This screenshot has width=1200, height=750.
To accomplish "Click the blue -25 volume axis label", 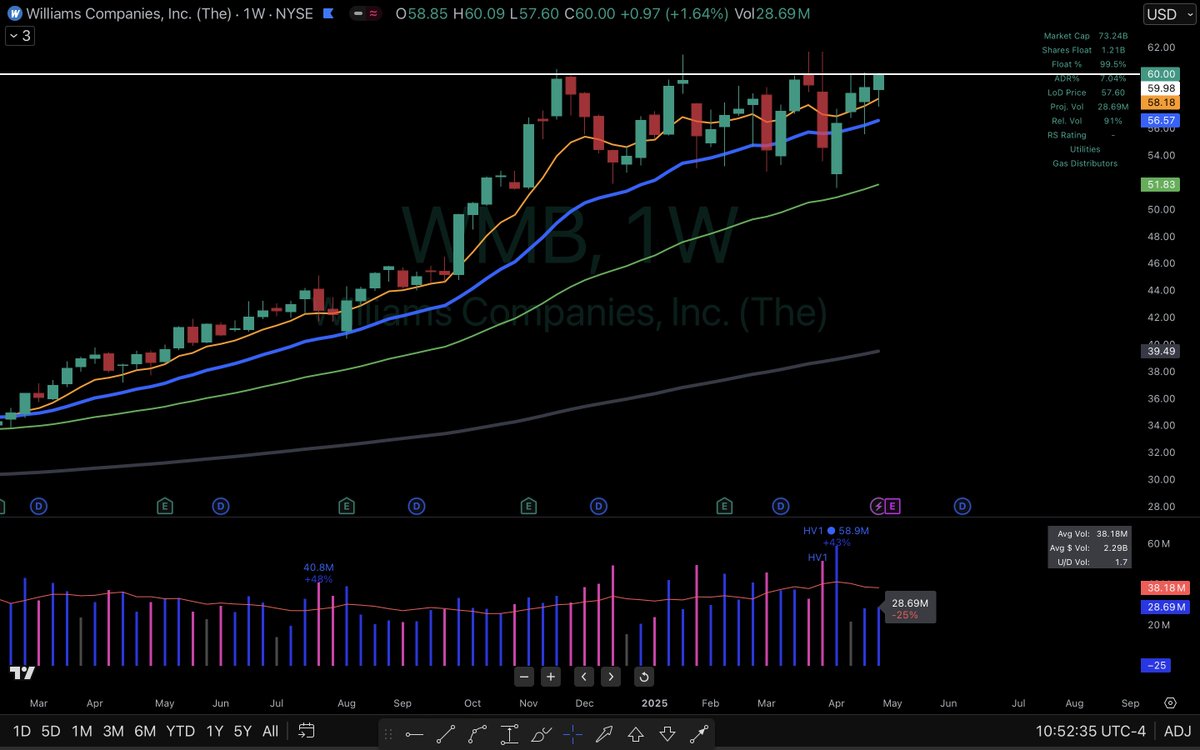I will pyautogui.click(x=1156, y=665).
